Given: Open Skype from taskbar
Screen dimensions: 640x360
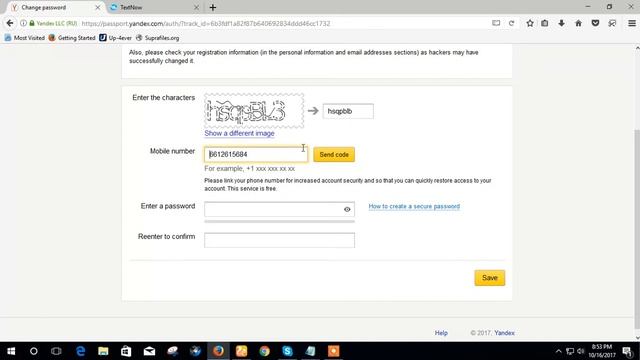Looking at the screenshot, I should click(287, 351).
